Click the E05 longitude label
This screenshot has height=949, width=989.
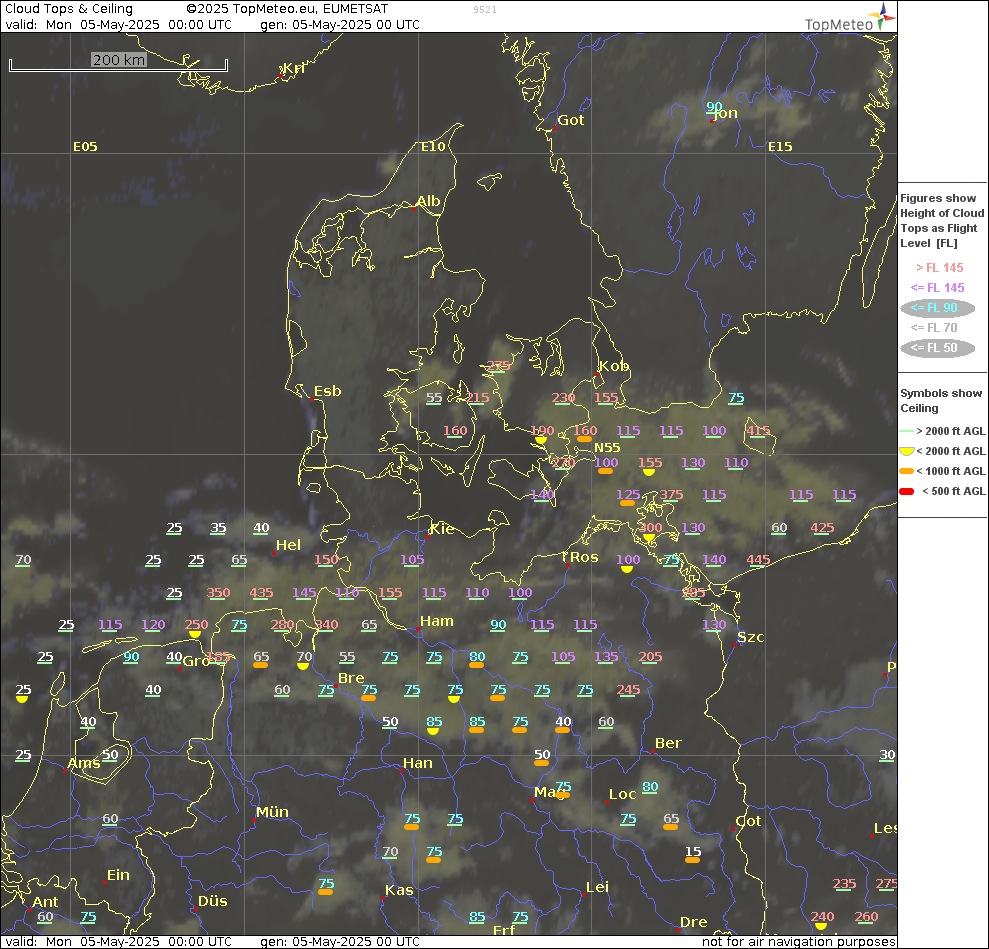click(x=85, y=146)
